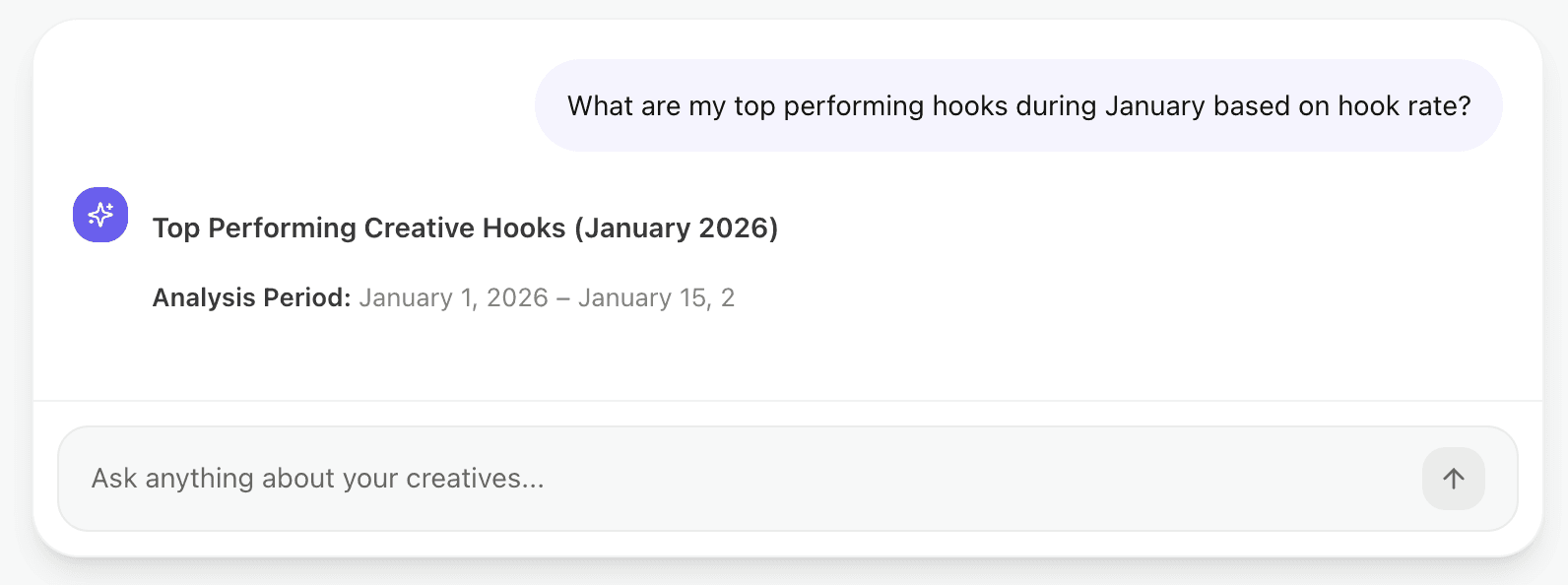1568x585 pixels.
Task: Click the placeholder word "creatives..."
Action: coord(475,479)
